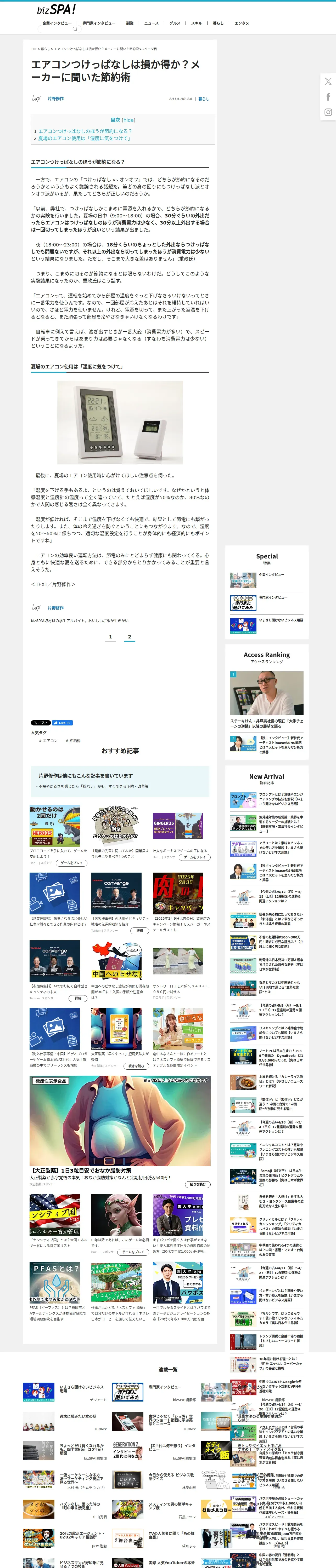
Task: Open スキル menu item
Action: pyautogui.click(x=196, y=23)
